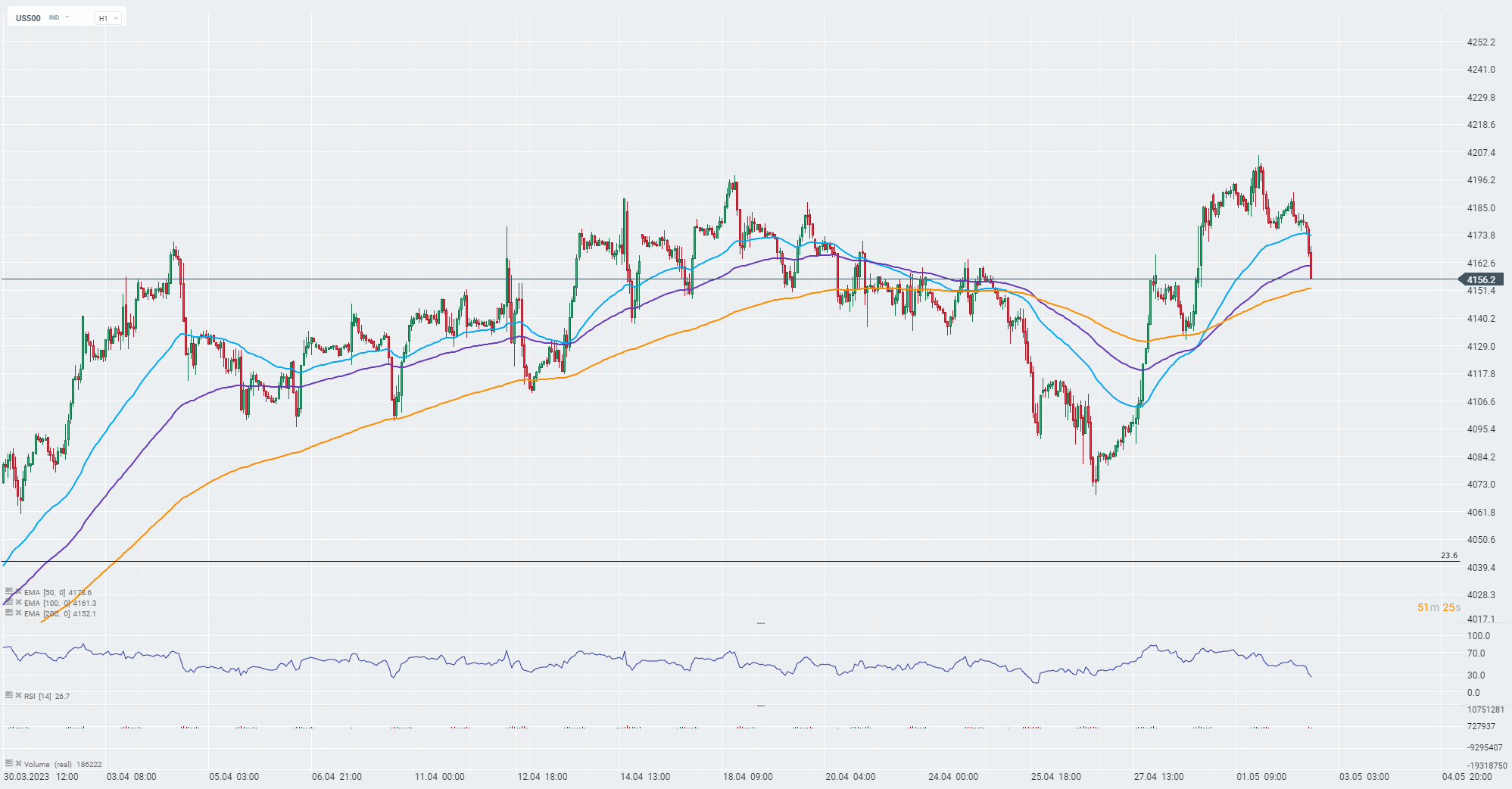Click the 04.05 20:00 time label
The image size is (1512, 789).
(x=1467, y=777)
